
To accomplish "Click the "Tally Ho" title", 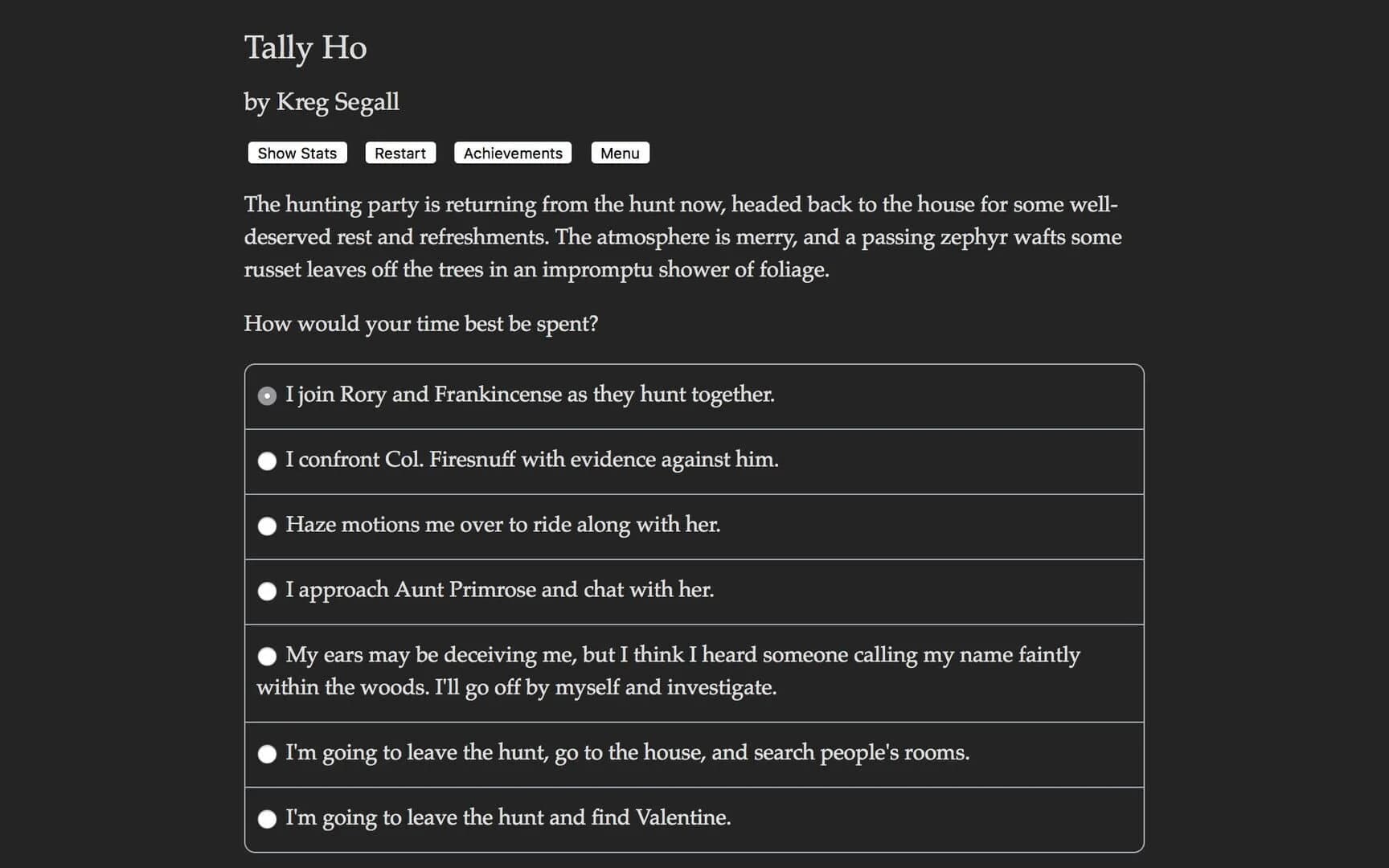I will coord(305,48).
